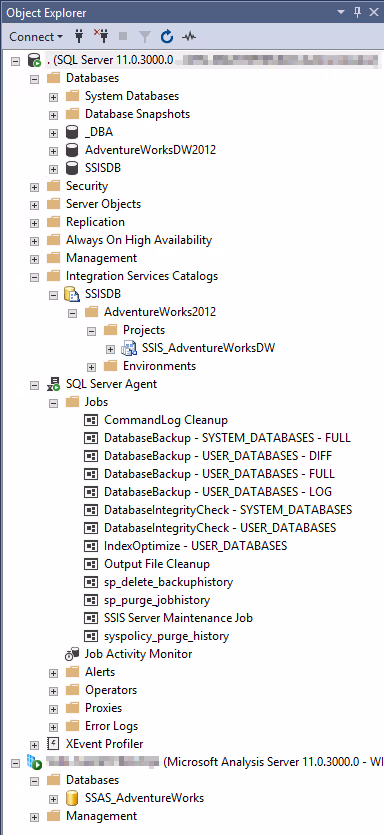Click the _DBA database cylinder icon

click(x=72, y=132)
